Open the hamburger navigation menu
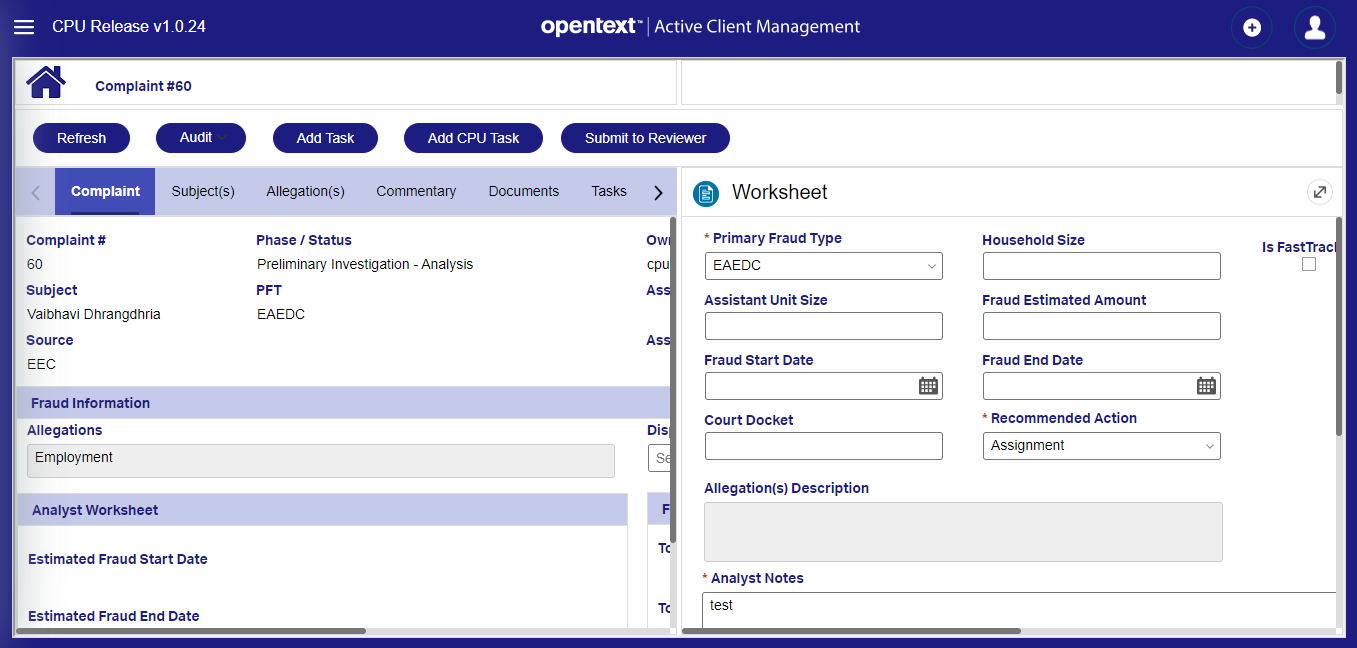The height and width of the screenshot is (648, 1357). 23,27
